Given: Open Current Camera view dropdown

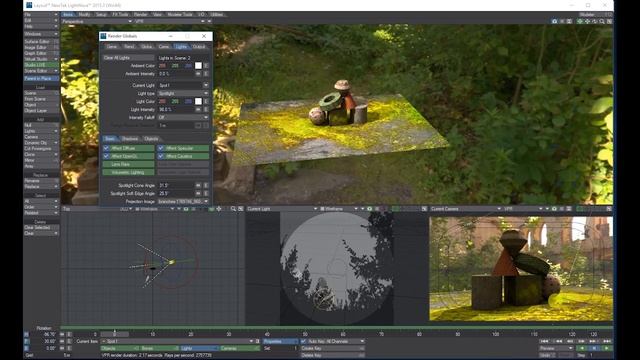Looking at the screenshot, I should (465, 209).
